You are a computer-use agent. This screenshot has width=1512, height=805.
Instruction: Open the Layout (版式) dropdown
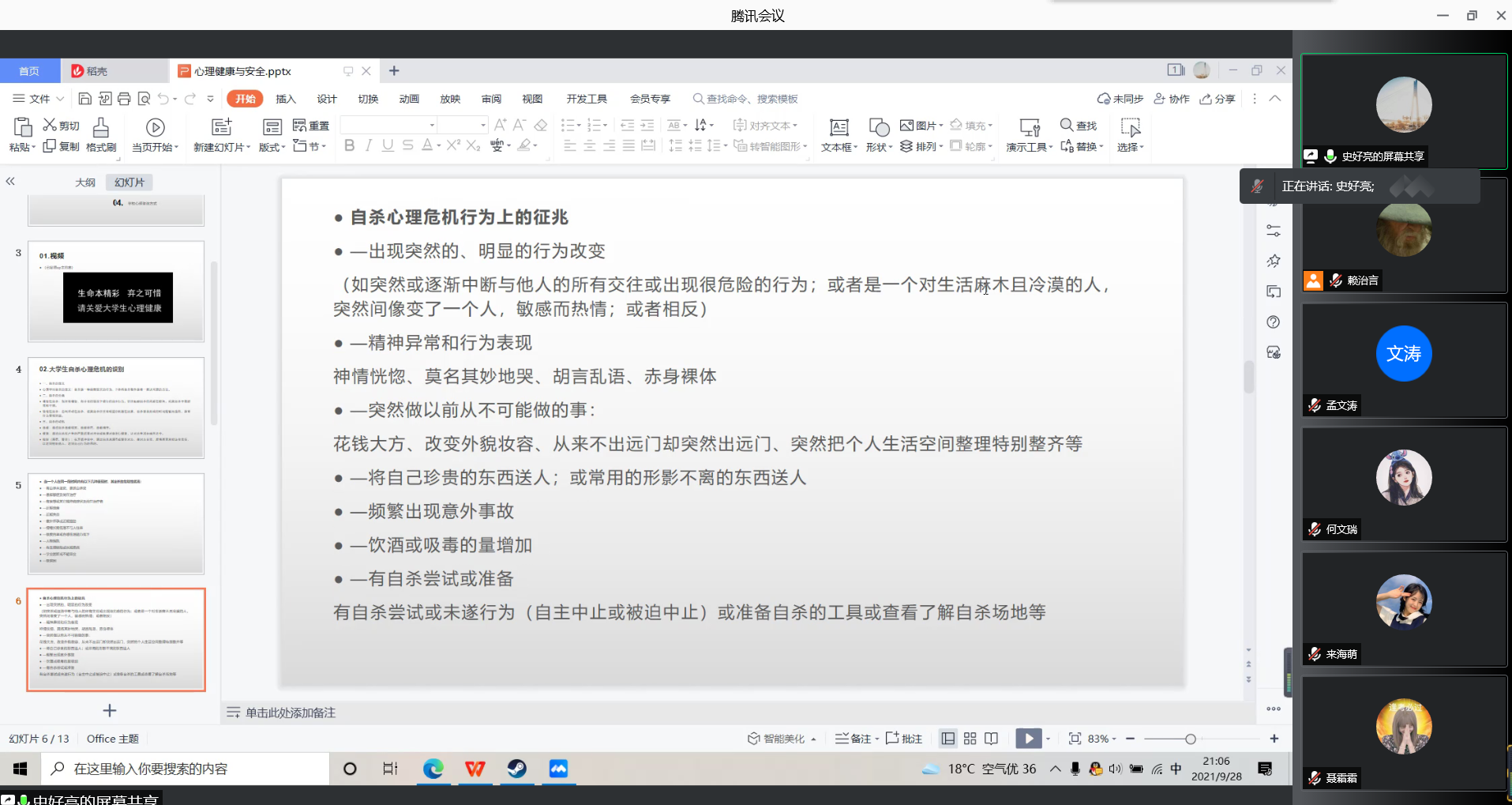pyautogui.click(x=272, y=134)
